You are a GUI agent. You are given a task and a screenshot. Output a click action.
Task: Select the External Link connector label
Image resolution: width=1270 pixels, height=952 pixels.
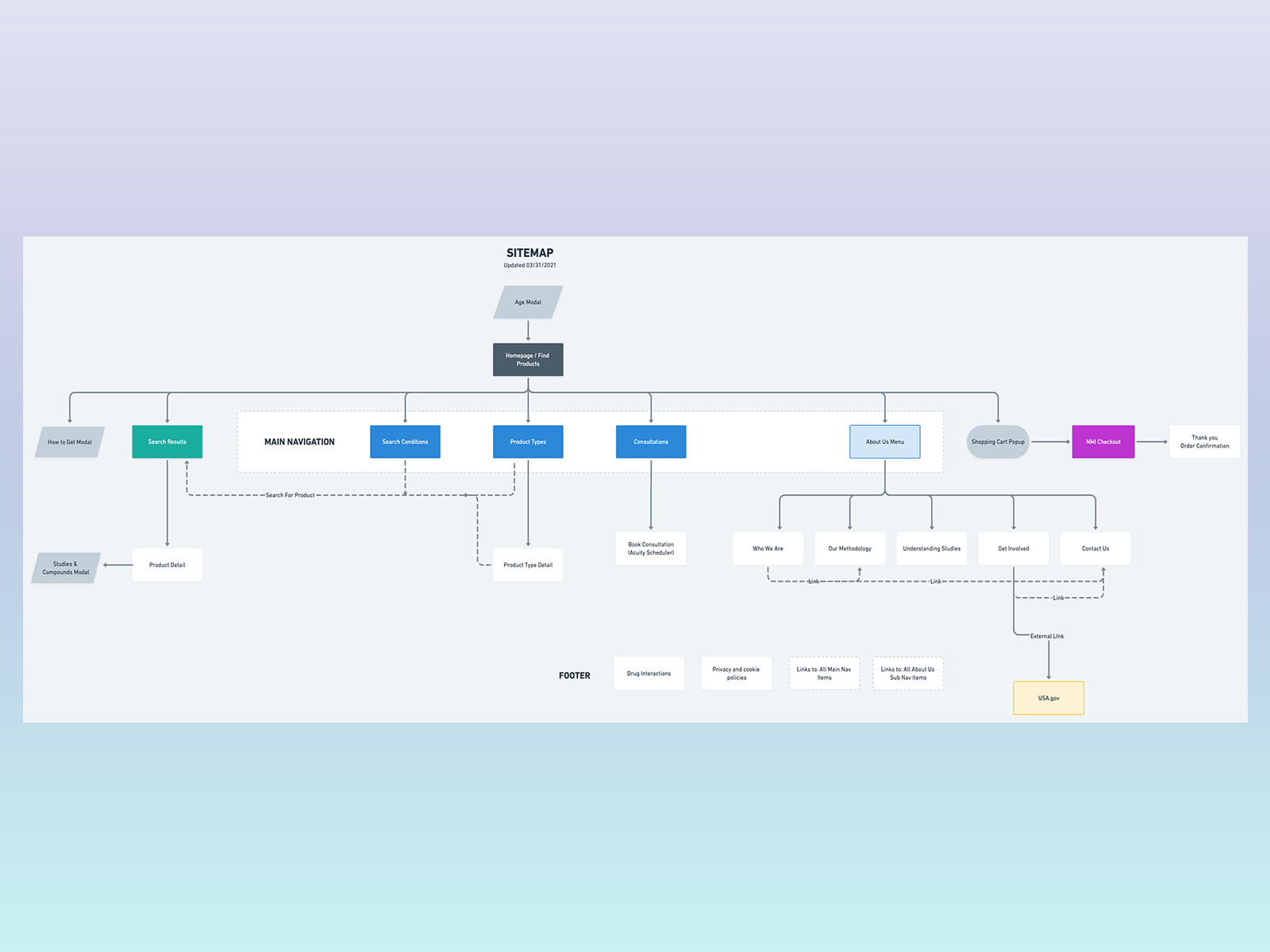click(1047, 636)
